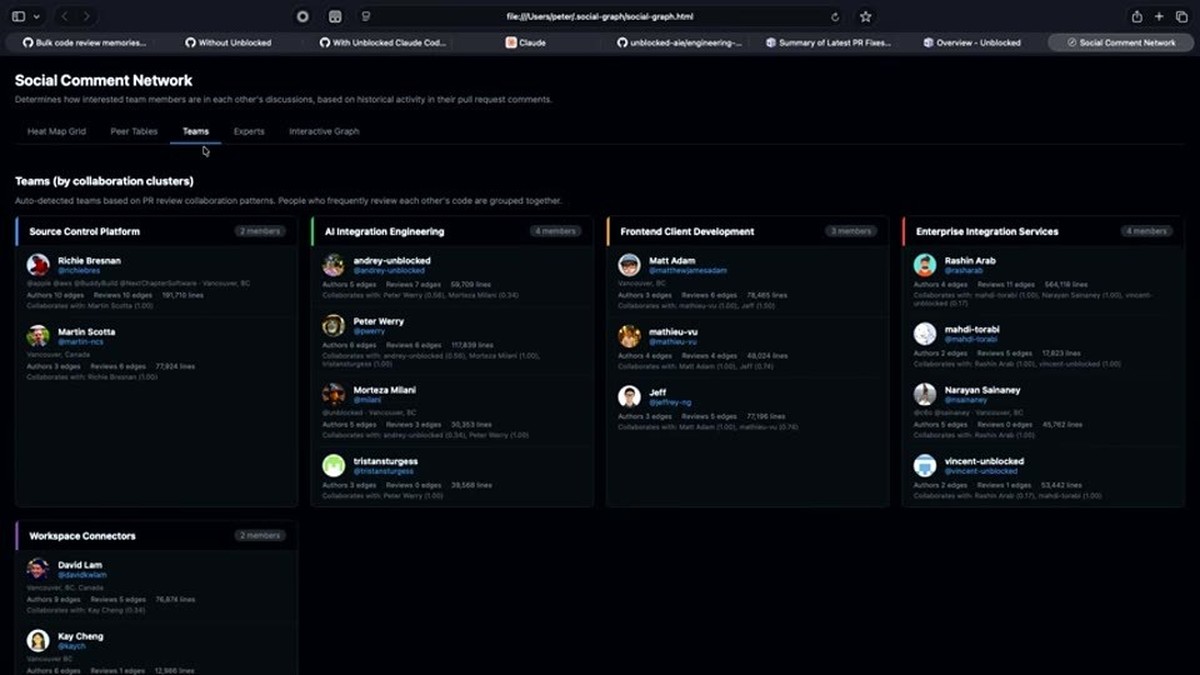Click the Safari sidebar toggle icon
1200x675 pixels.
(18, 16)
